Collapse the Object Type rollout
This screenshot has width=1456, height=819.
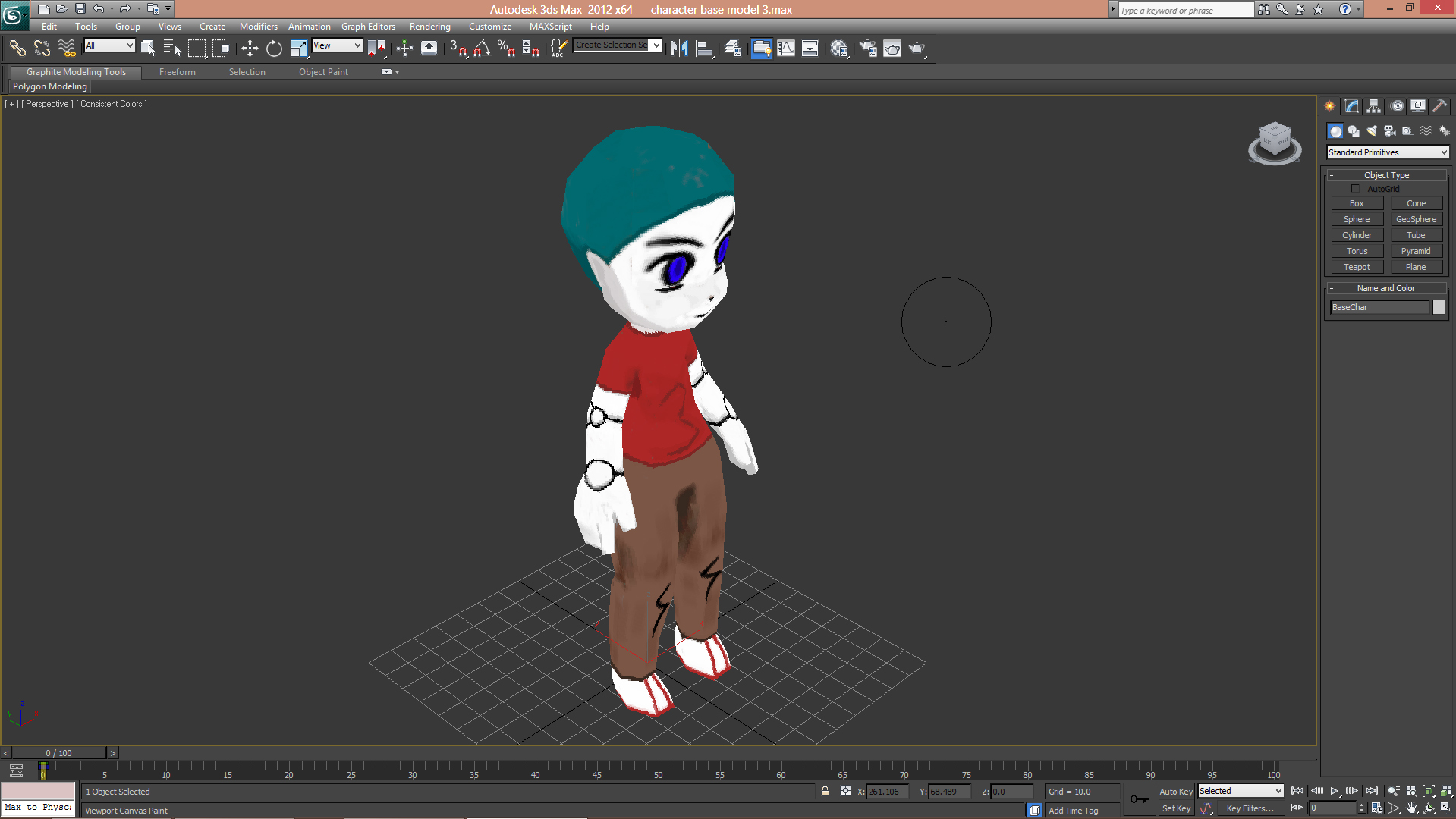(1387, 175)
